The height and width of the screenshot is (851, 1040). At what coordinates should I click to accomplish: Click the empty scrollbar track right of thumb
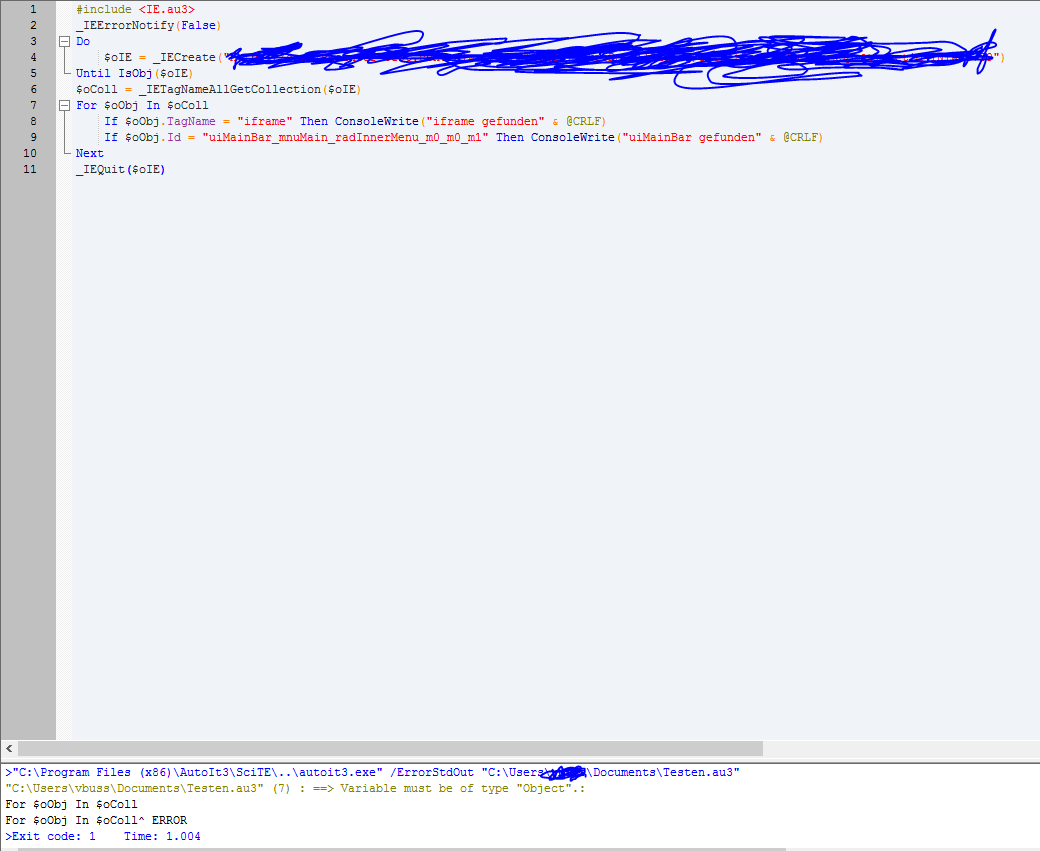point(900,748)
